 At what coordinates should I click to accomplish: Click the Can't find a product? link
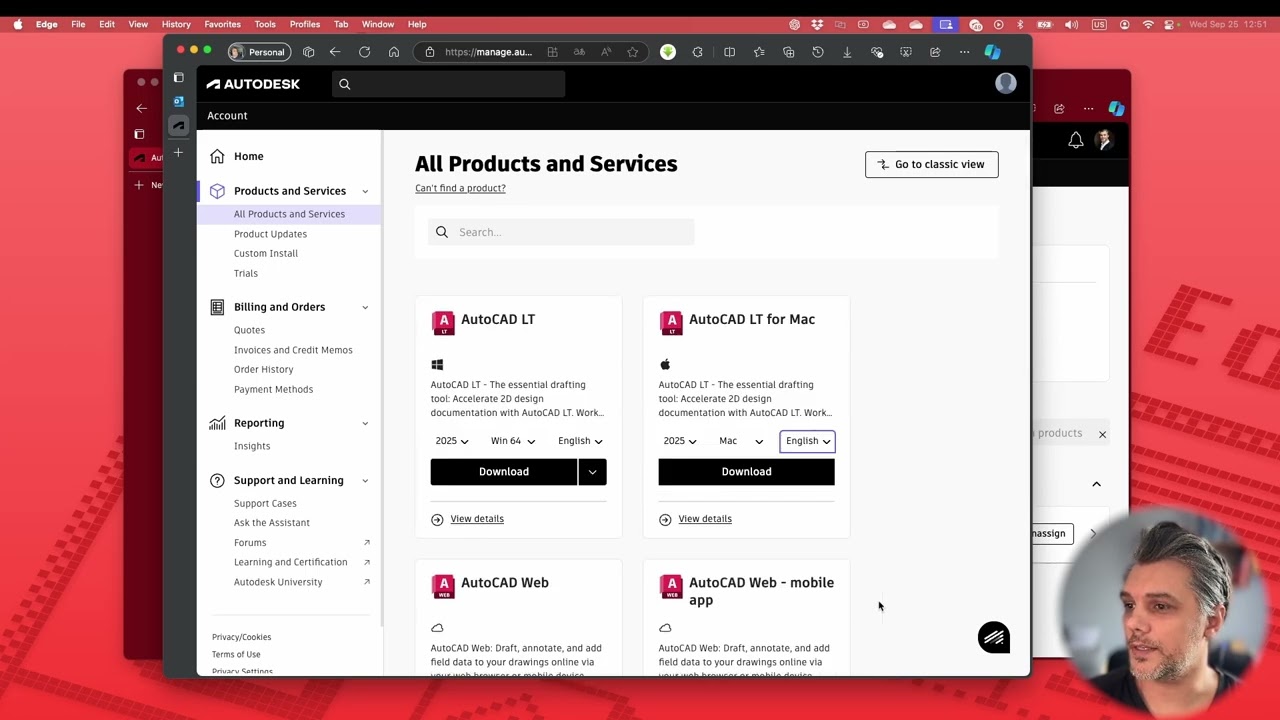[x=460, y=188]
